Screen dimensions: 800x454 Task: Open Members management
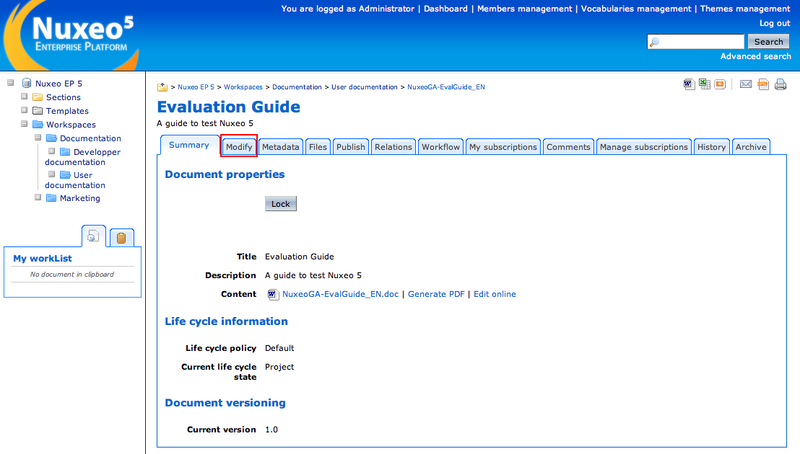pos(524,9)
